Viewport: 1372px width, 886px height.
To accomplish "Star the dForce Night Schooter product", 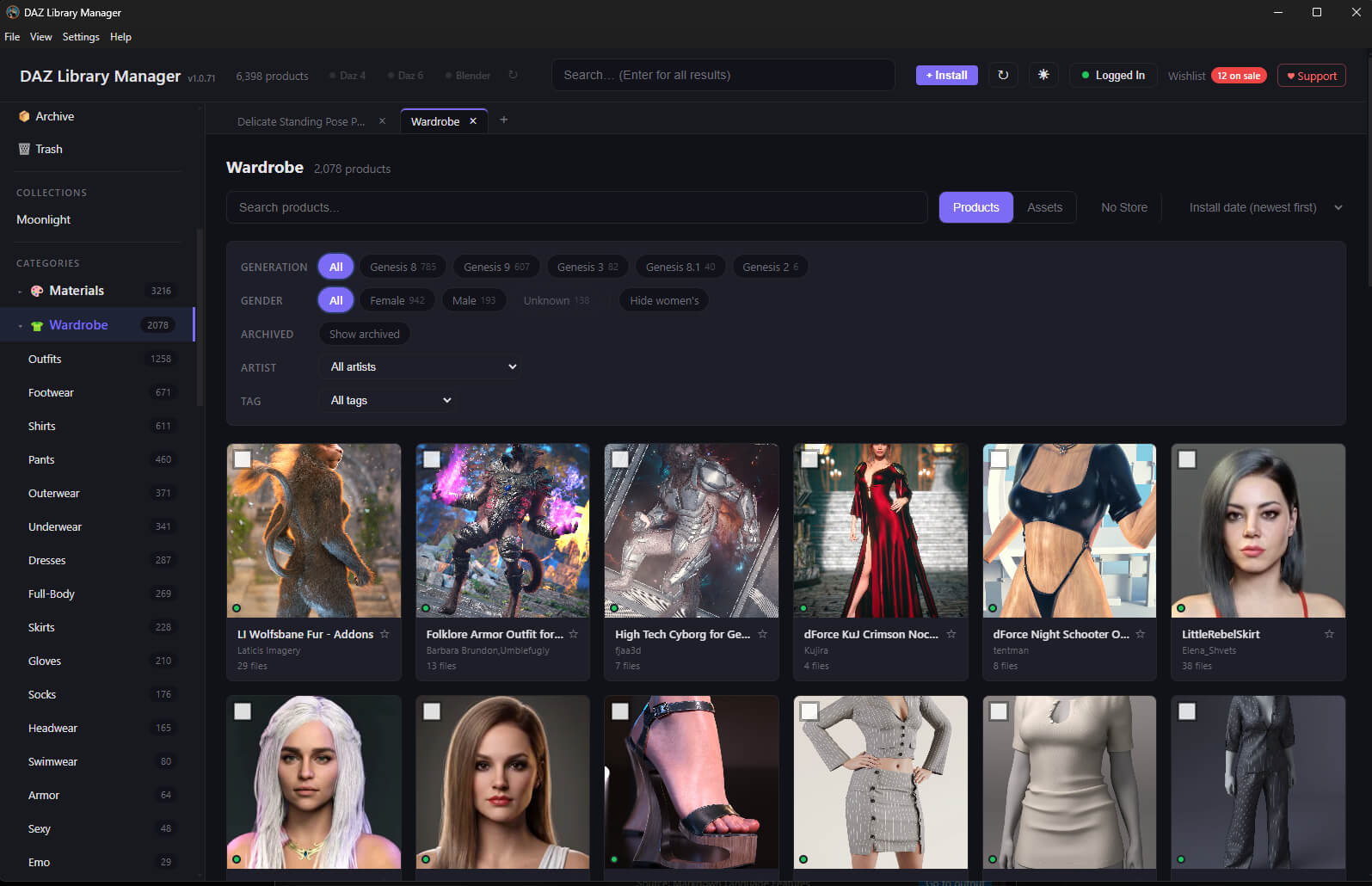I will click(x=1141, y=634).
